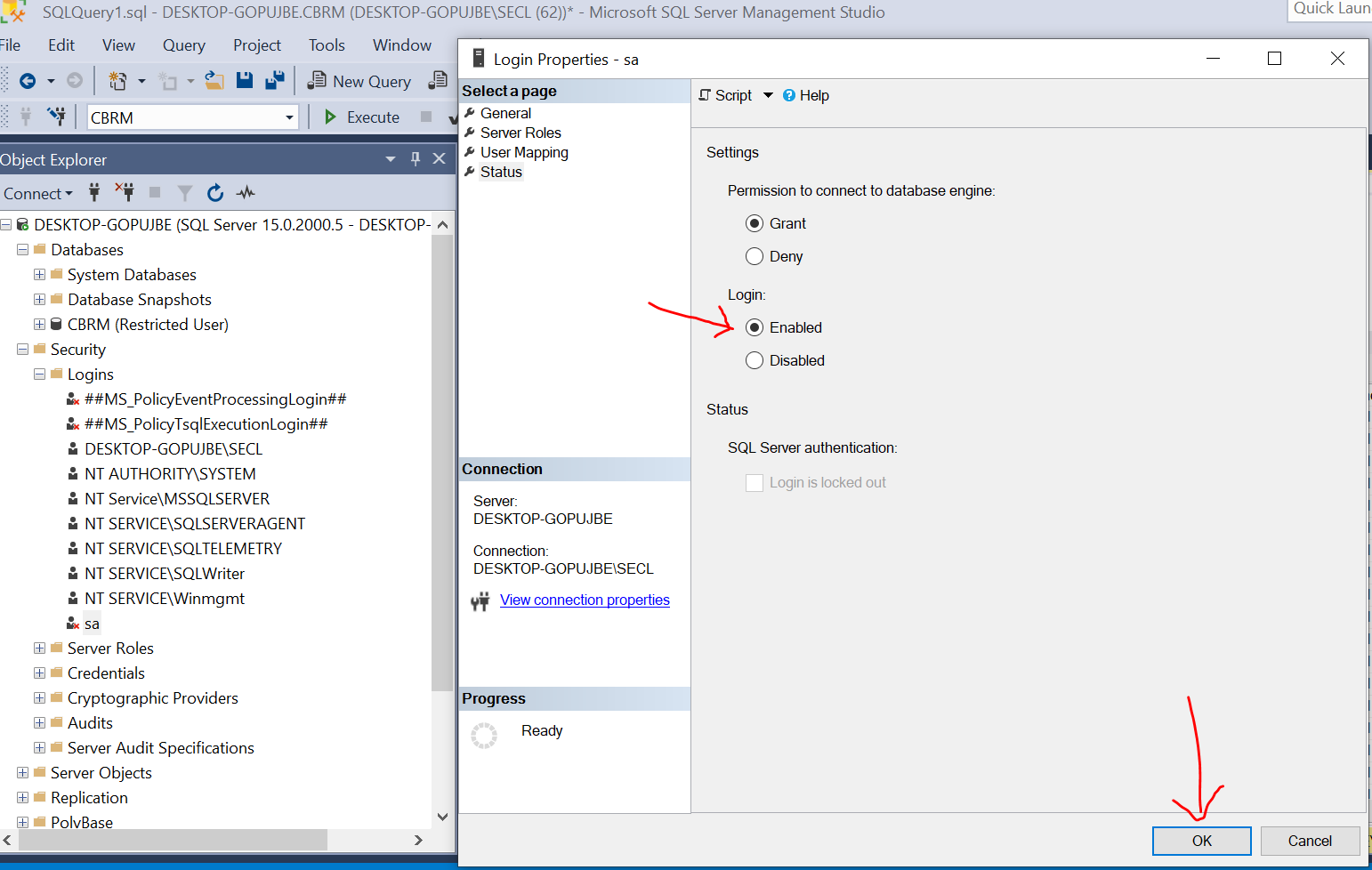The width and height of the screenshot is (1372, 870).
Task: Pin the Object Explorer panel
Action: click(x=415, y=159)
